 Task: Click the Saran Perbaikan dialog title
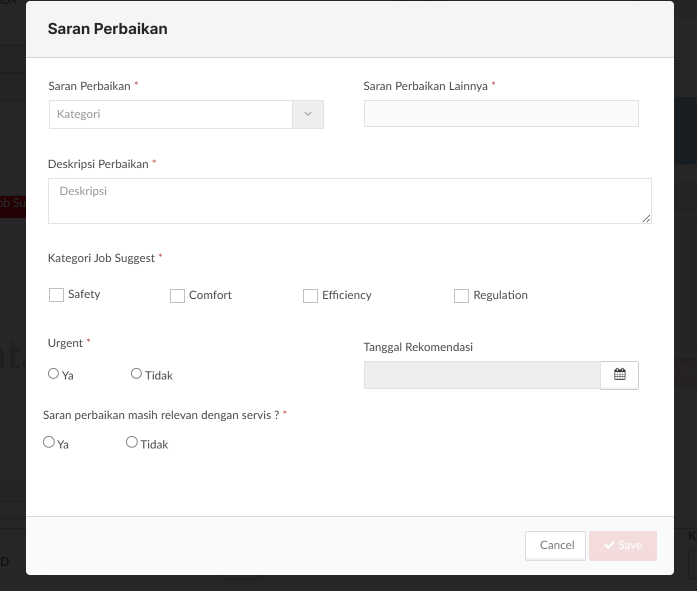(x=107, y=29)
